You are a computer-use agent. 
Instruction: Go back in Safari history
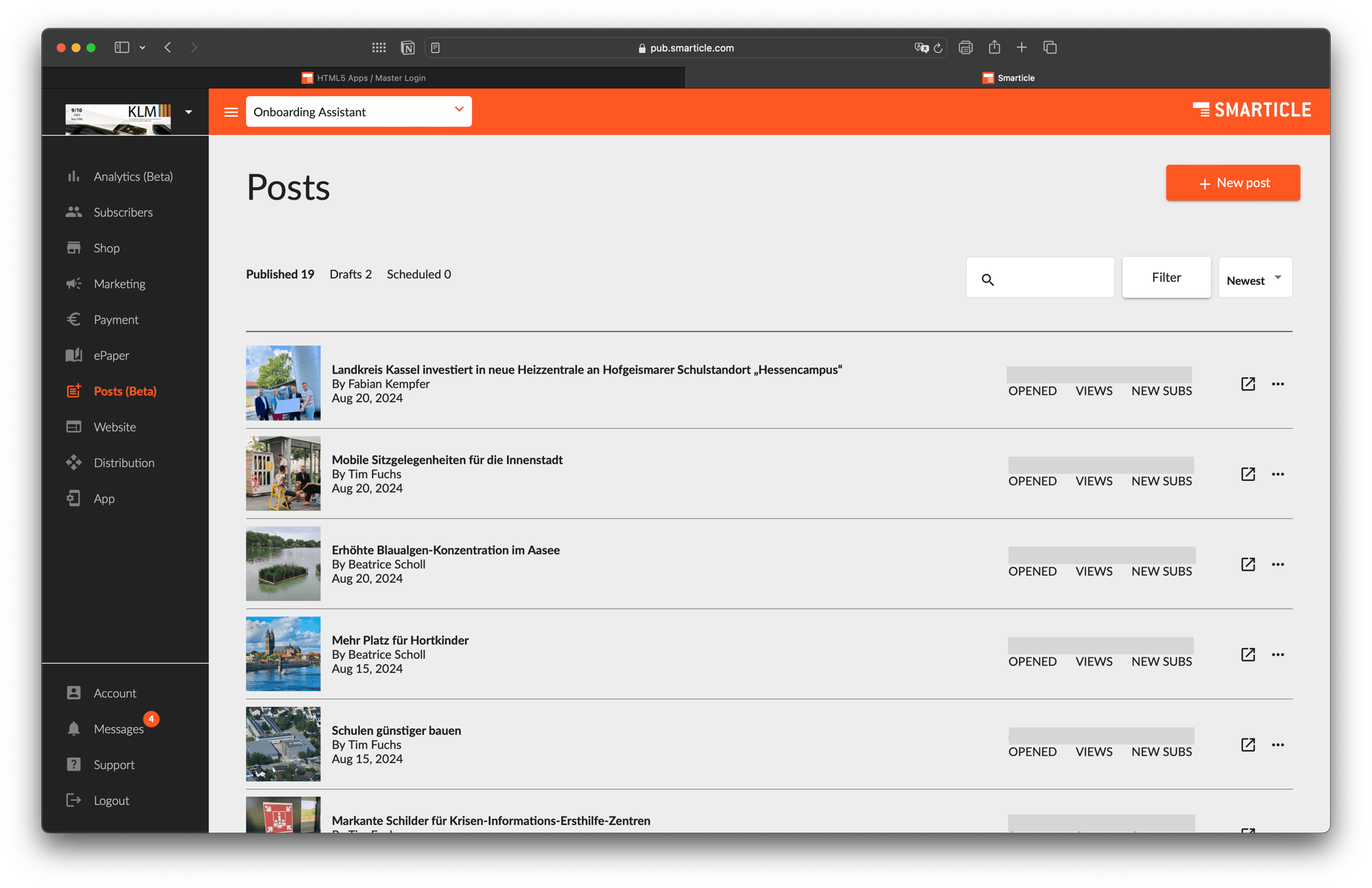click(x=167, y=47)
